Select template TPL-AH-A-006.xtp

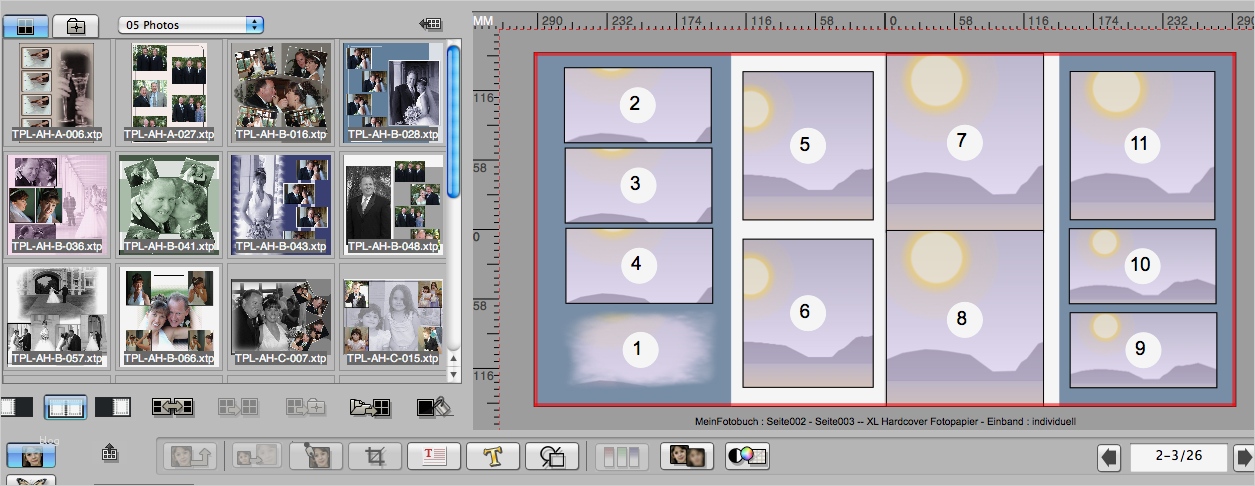tap(57, 91)
